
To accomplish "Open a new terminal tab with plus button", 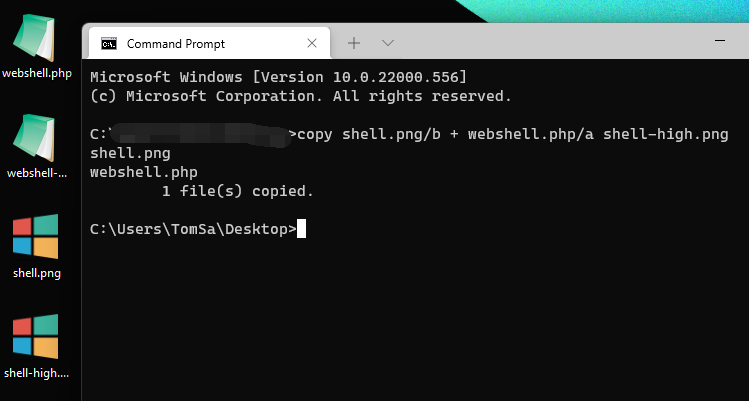I will click(x=353, y=43).
